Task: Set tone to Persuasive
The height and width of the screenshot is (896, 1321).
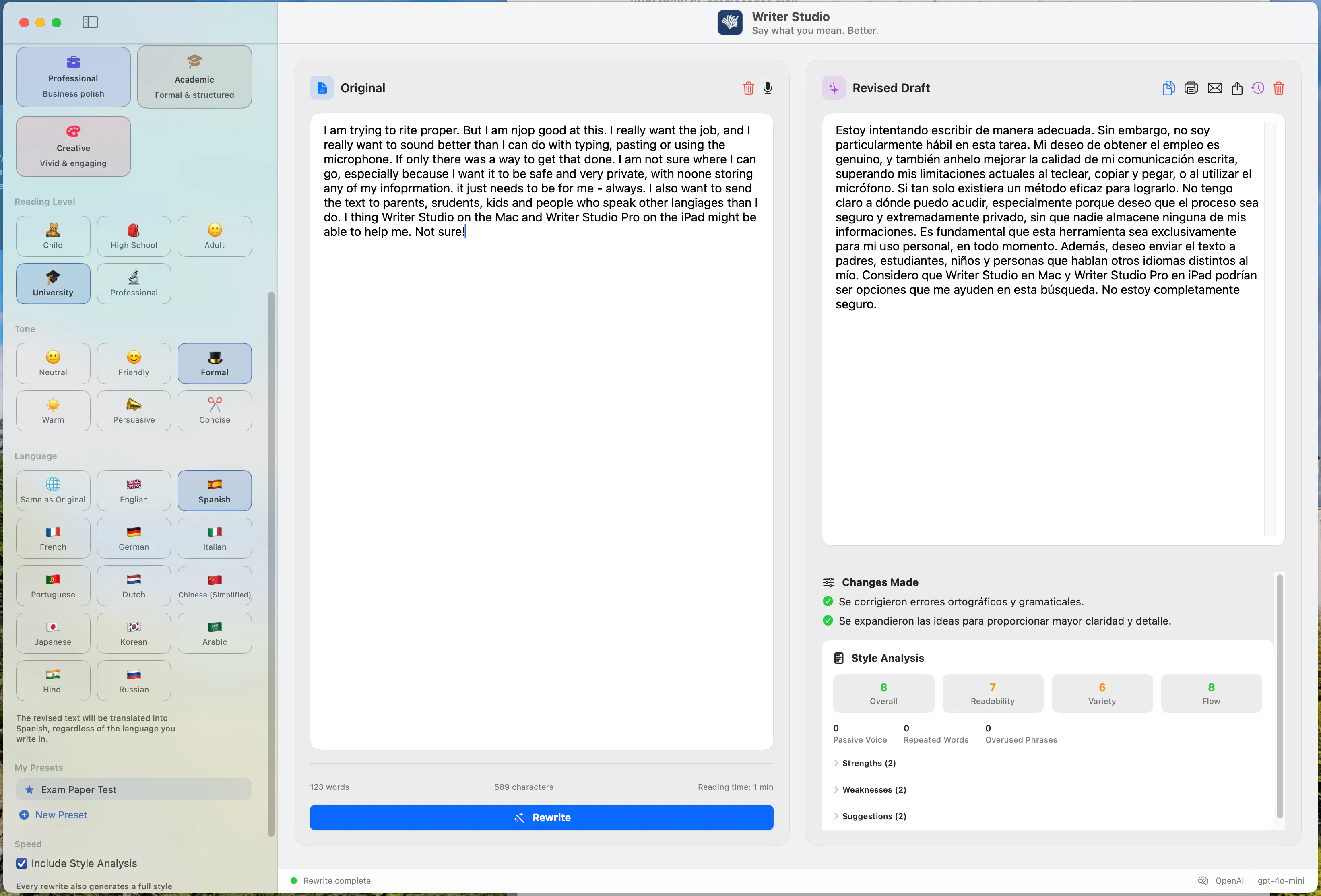Action: coord(134,411)
